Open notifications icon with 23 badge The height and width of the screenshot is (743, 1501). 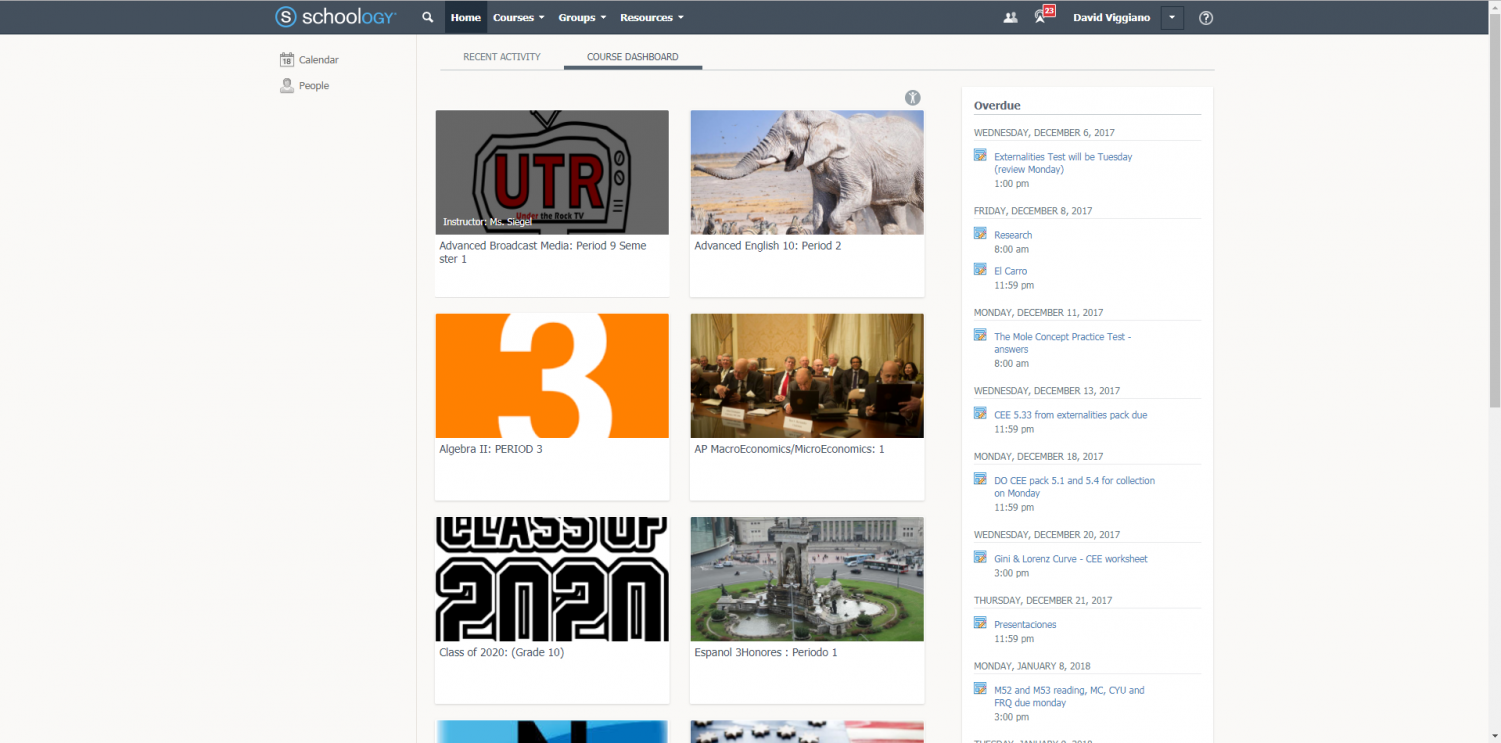pos(1044,15)
